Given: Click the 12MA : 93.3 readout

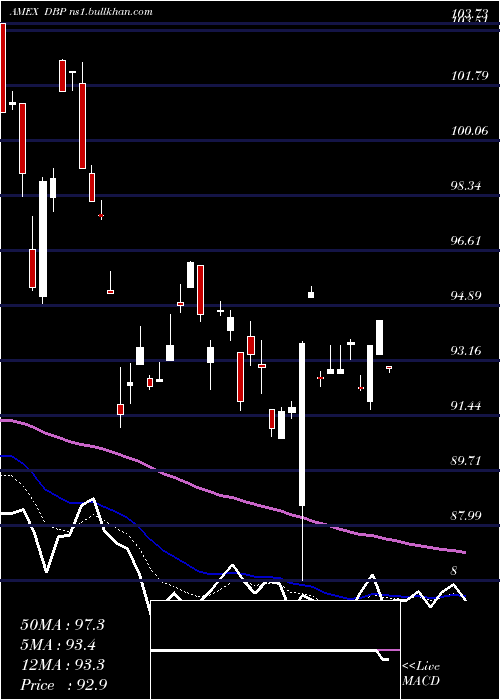Looking at the screenshot, I should [x=62, y=665].
